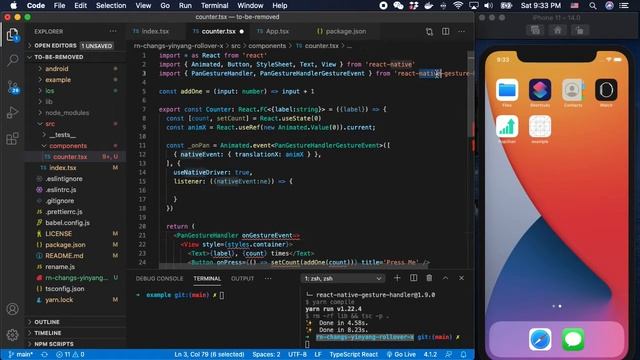This screenshot has width=640, height=360.
Task: Open Spotlight search in macOS menu bar
Action: [x=593, y=6]
